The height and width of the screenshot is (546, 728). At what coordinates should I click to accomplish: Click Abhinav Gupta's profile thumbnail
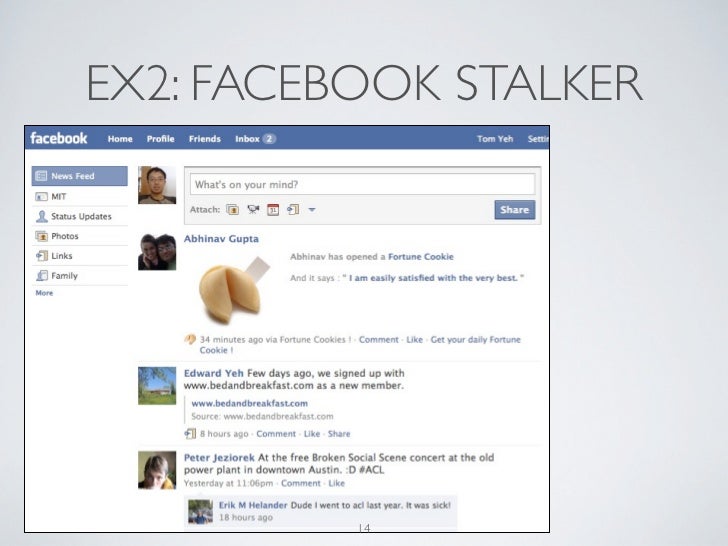pos(157,252)
